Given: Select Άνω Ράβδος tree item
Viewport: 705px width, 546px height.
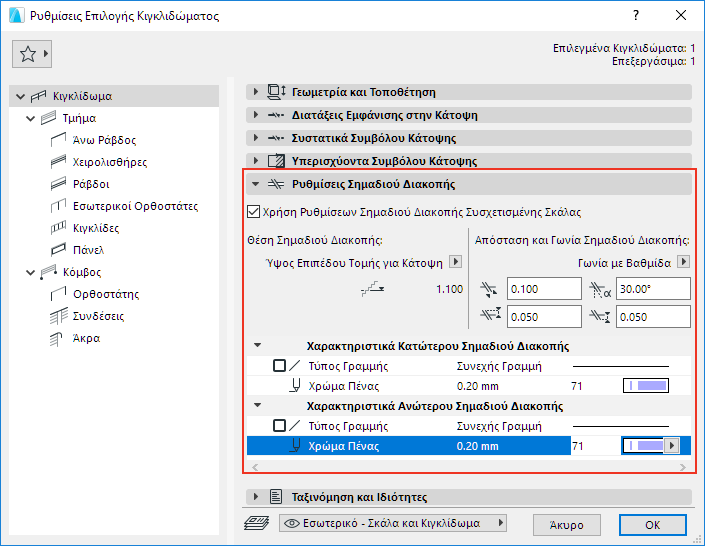Looking at the screenshot, I should 104,140.
